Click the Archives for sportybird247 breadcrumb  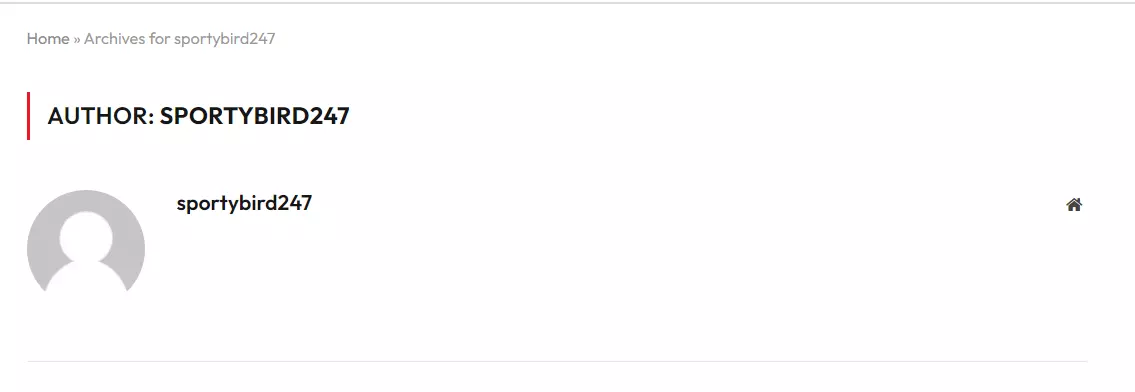180,38
